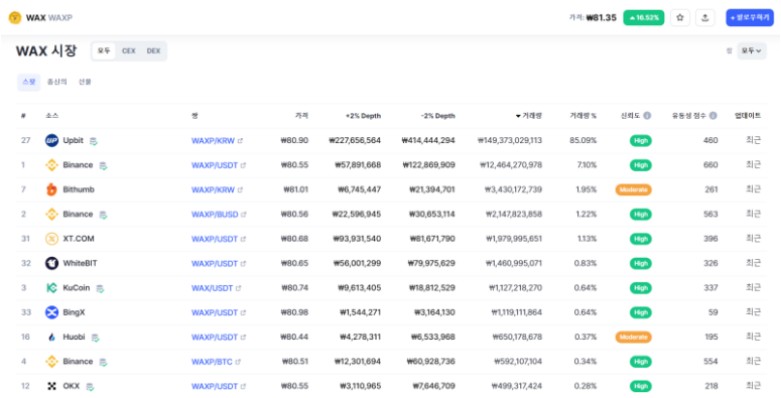Click the Upbit exchange logo
781x398 pixels.
tap(52, 140)
